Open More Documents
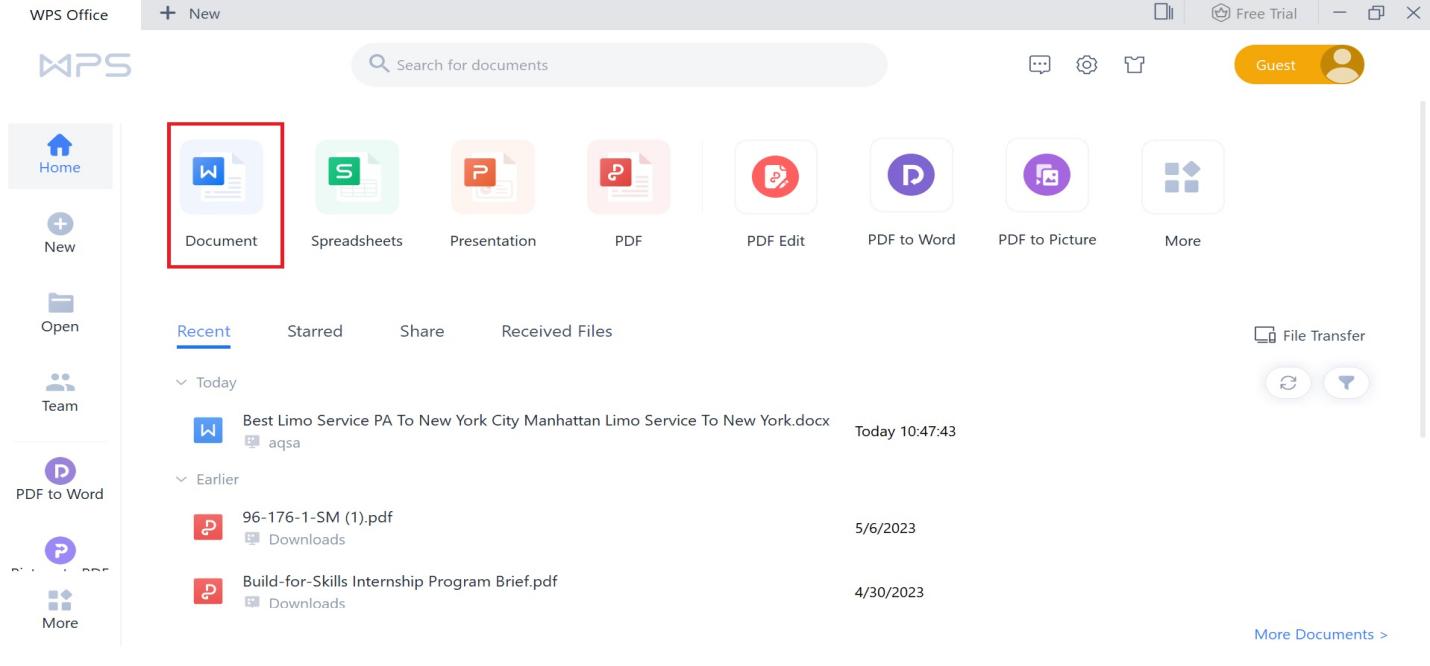The height and width of the screenshot is (666, 1430). click(1319, 633)
